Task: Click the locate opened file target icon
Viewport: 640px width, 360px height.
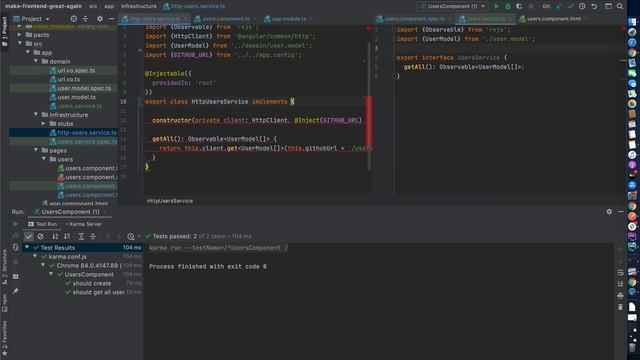Action: pyautogui.click(x=73, y=19)
